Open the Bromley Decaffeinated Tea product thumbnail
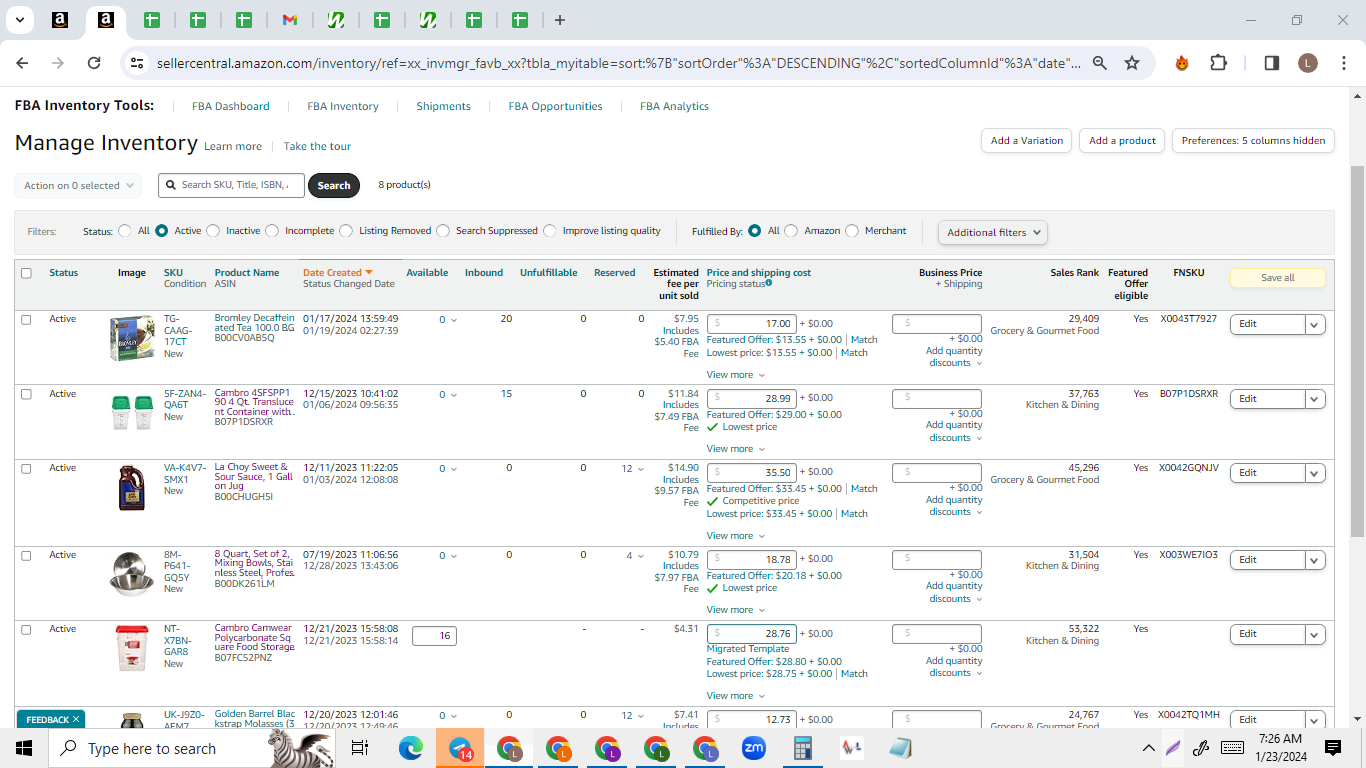This screenshot has width=1366, height=768. click(x=132, y=338)
